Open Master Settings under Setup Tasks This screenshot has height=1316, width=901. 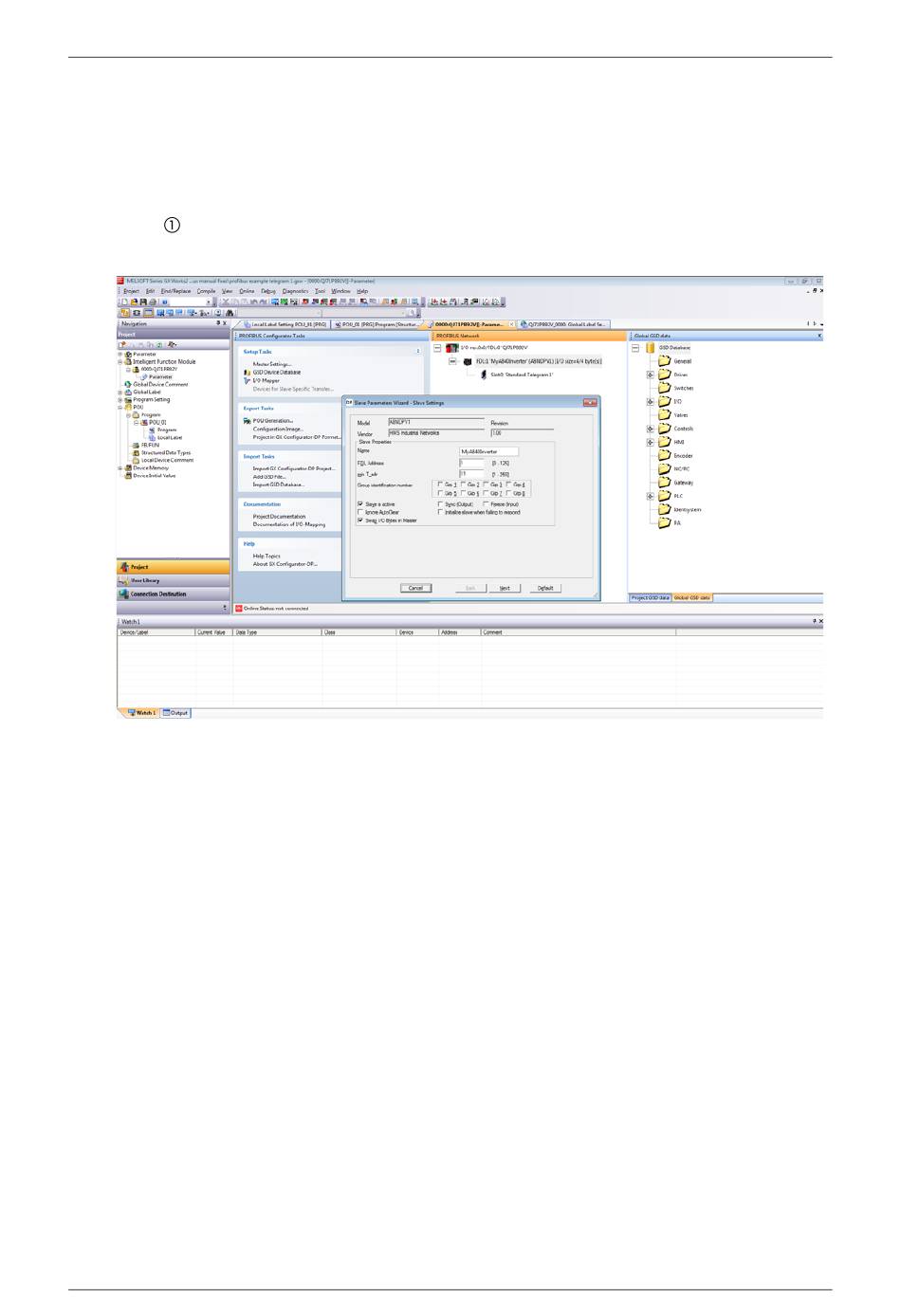tap(272, 364)
